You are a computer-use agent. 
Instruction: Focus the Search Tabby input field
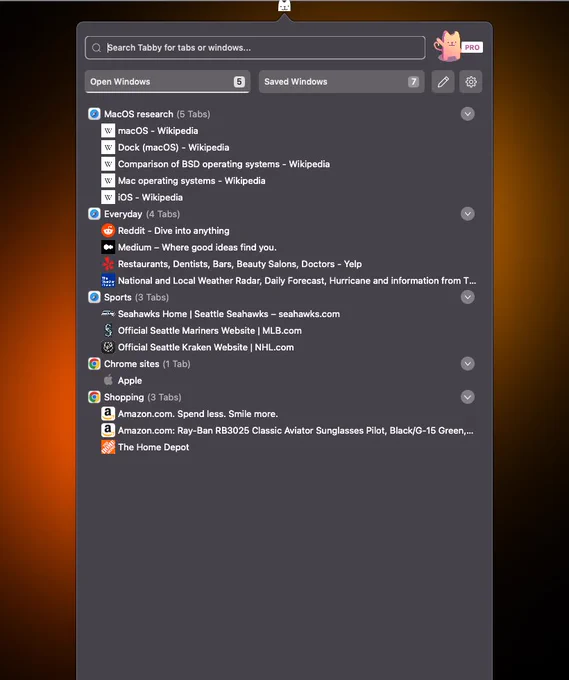point(255,48)
